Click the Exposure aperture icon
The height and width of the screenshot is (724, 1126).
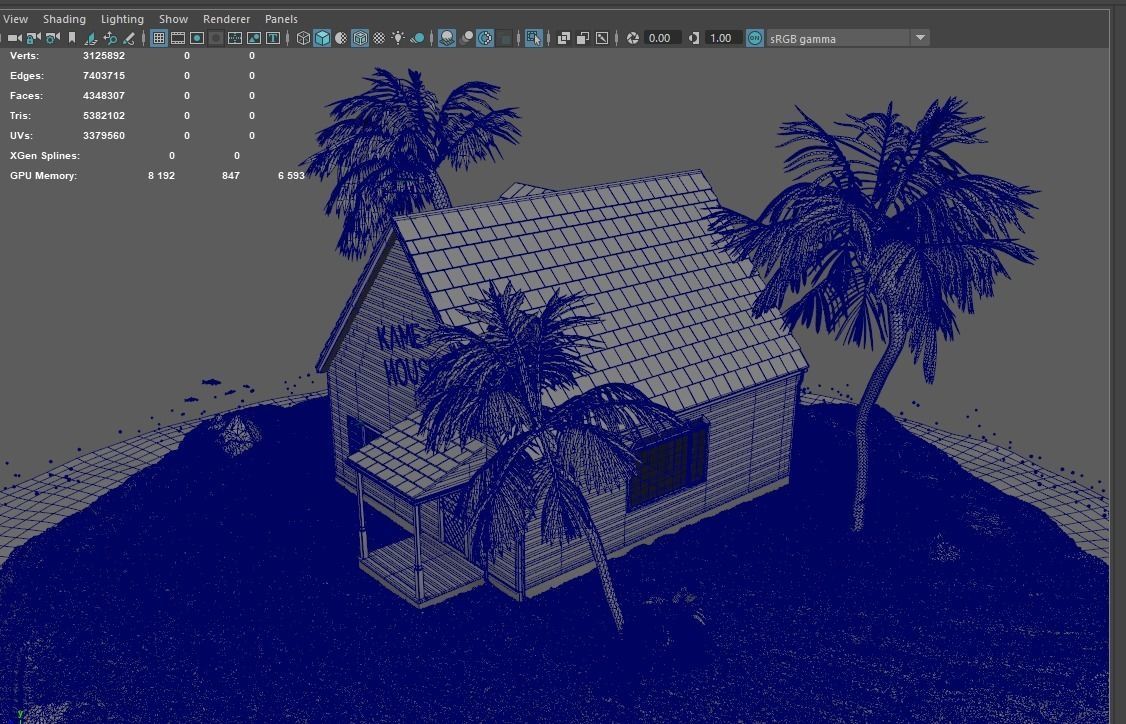(x=633, y=38)
